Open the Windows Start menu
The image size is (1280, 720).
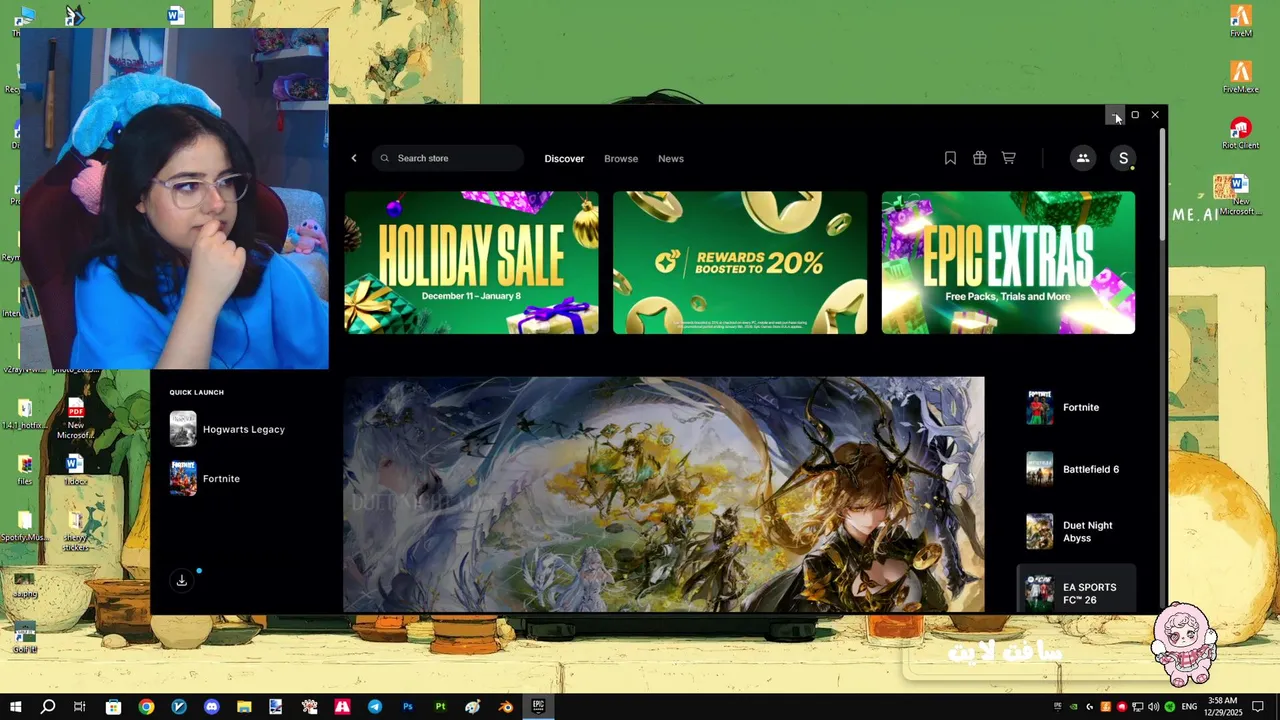[16, 706]
